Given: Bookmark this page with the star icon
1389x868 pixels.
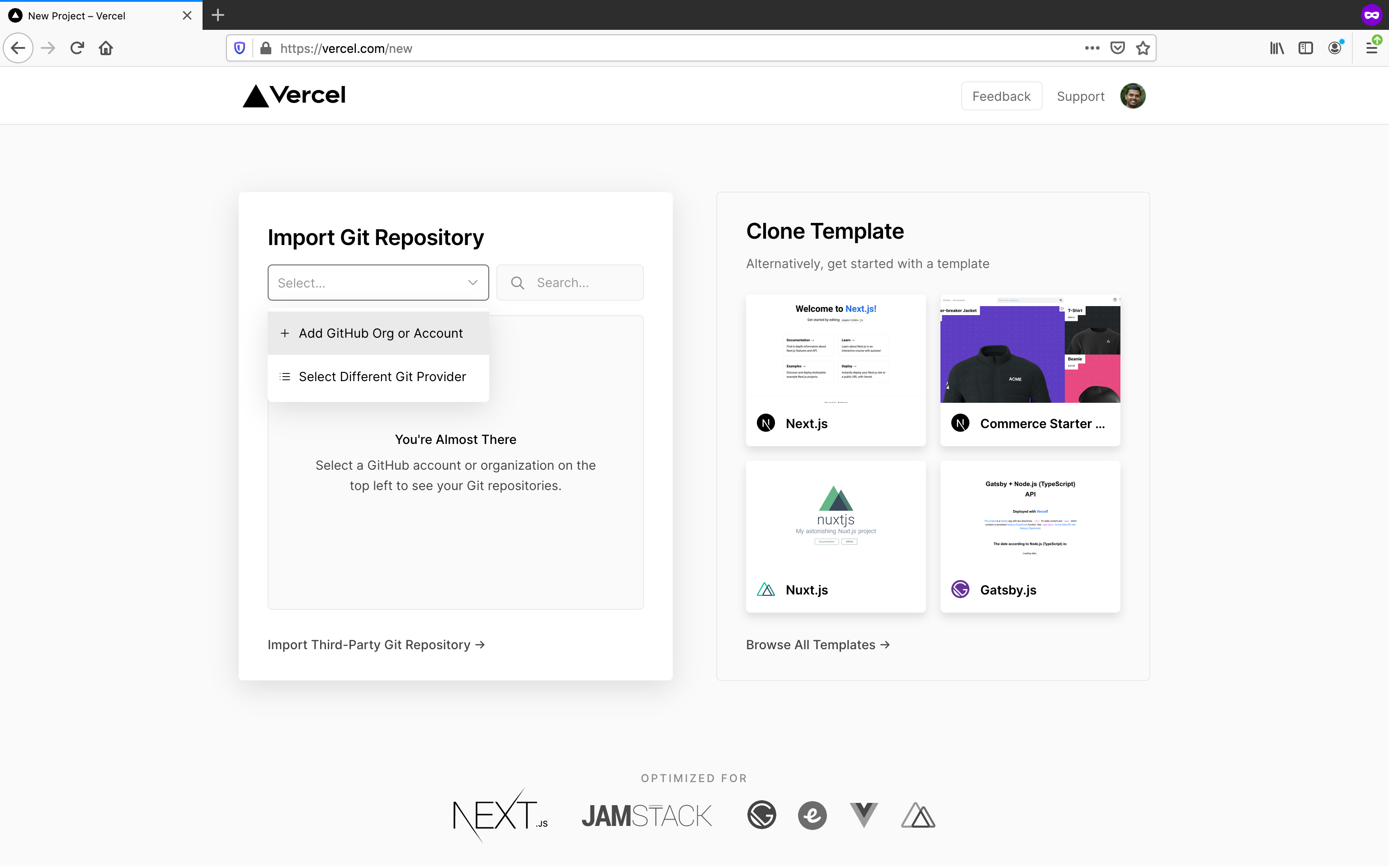Looking at the screenshot, I should coord(1142,48).
